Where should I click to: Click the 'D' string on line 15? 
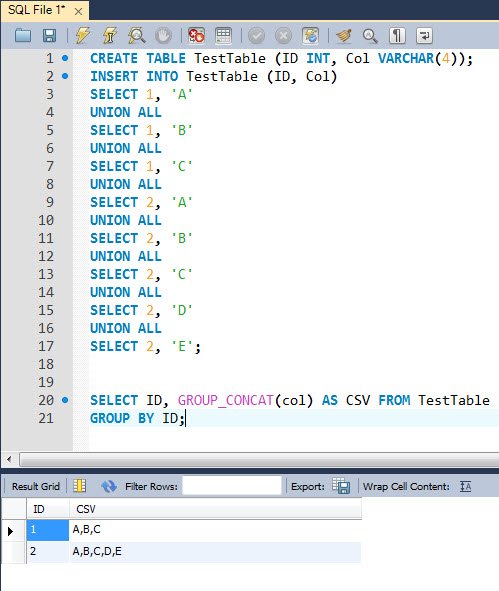(182, 310)
